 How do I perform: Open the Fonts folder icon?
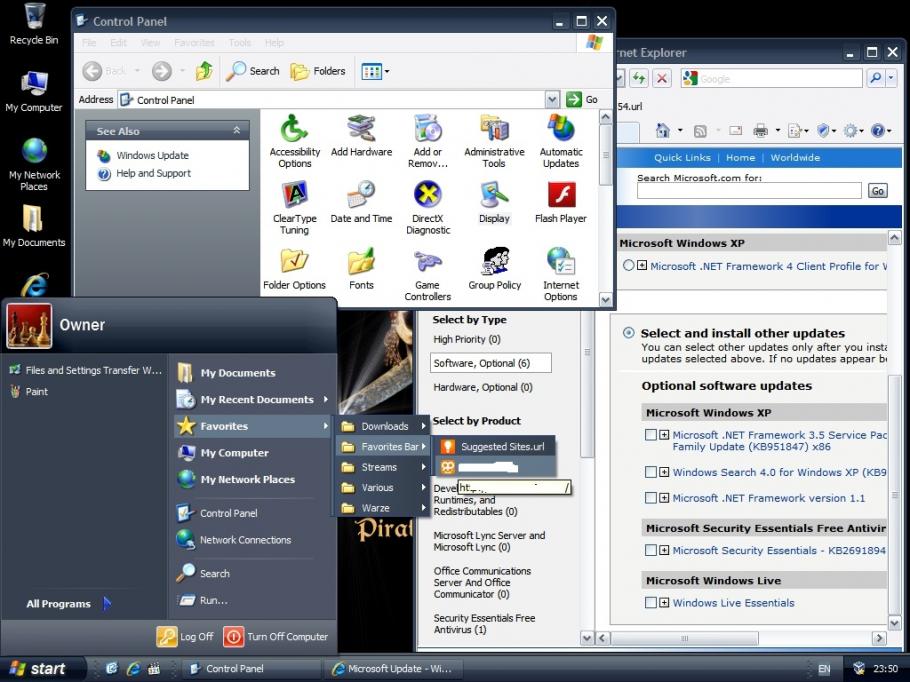tap(361, 265)
